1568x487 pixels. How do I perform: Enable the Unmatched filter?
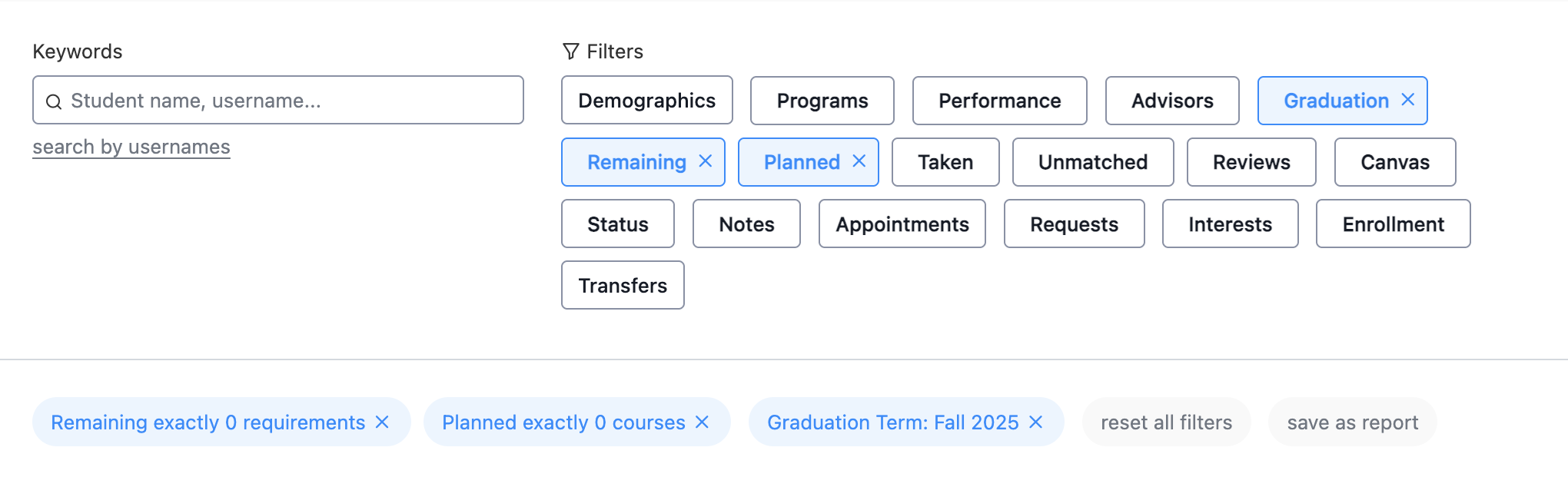point(1092,162)
